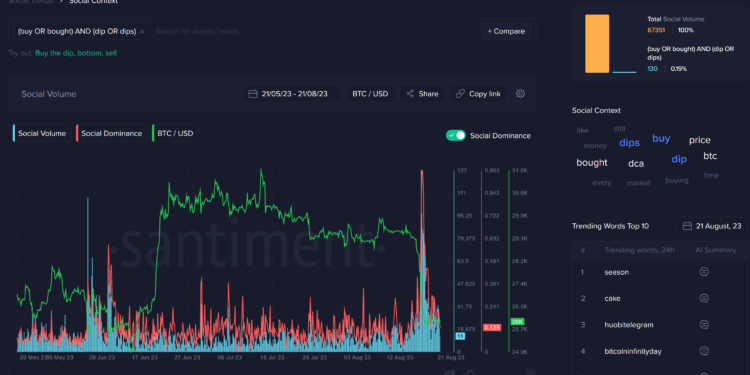Viewport: 750px width, 375px height.
Task: Click the word 'market' in Social Context
Action: [639, 183]
